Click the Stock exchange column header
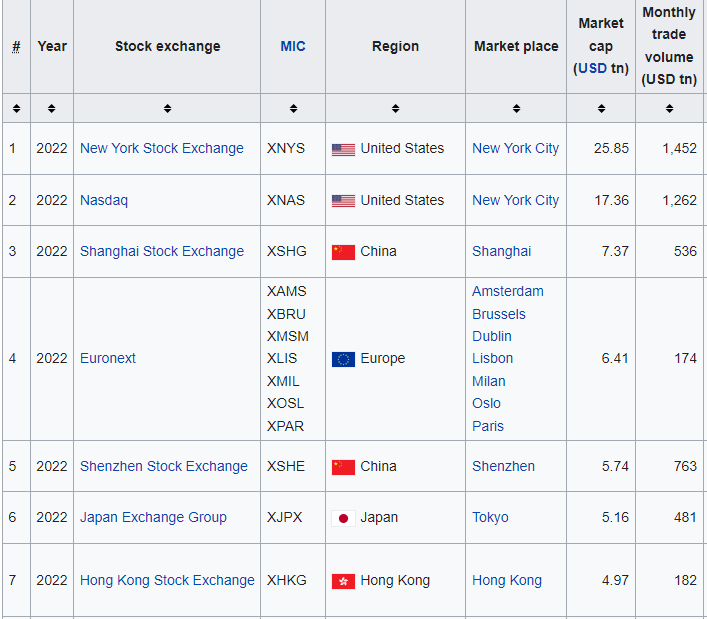The width and height of the screenshot is (707, 619). click(x=167, y=46)
